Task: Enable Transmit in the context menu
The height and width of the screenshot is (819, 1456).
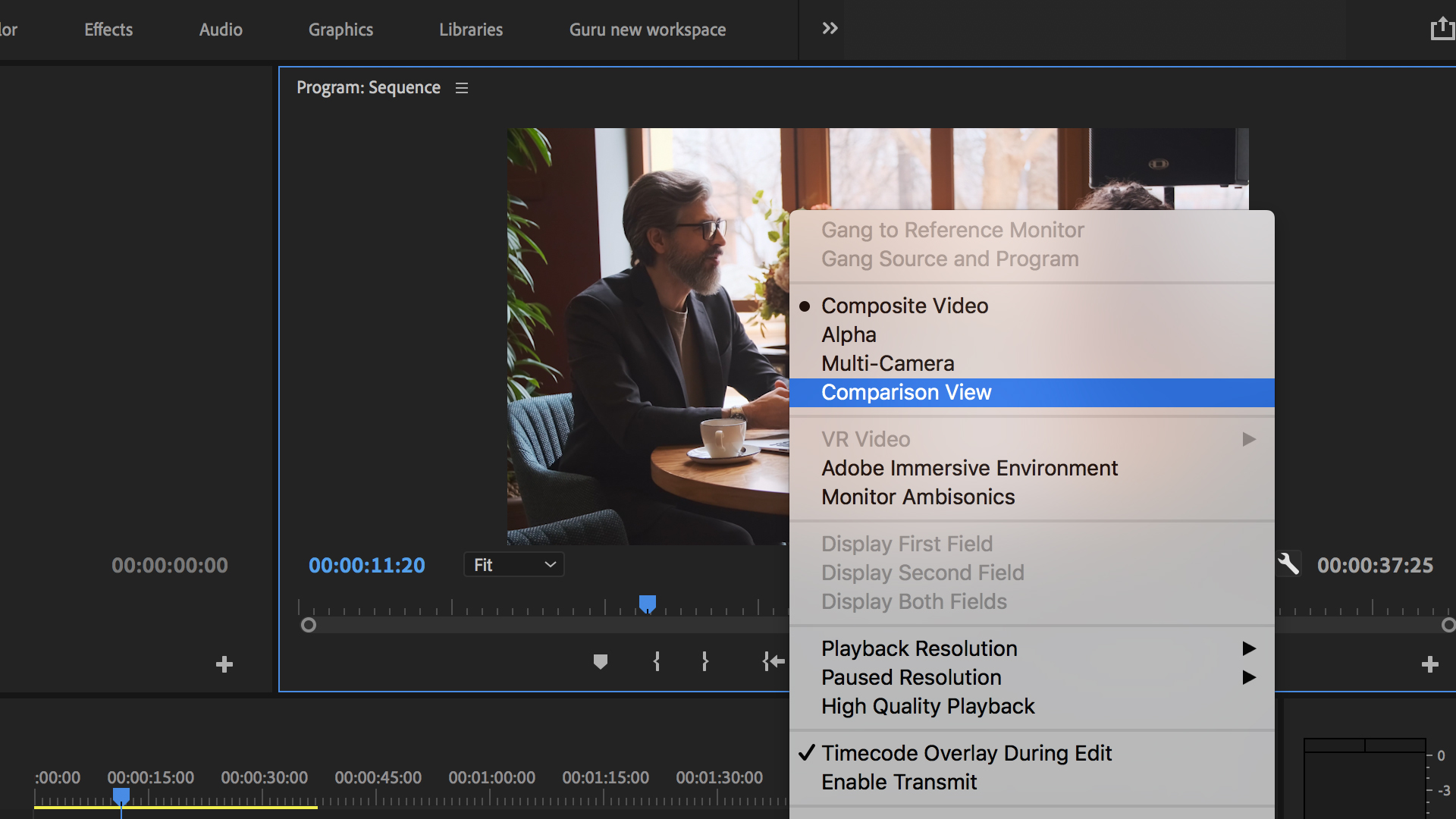Action: tap(899, 782)
